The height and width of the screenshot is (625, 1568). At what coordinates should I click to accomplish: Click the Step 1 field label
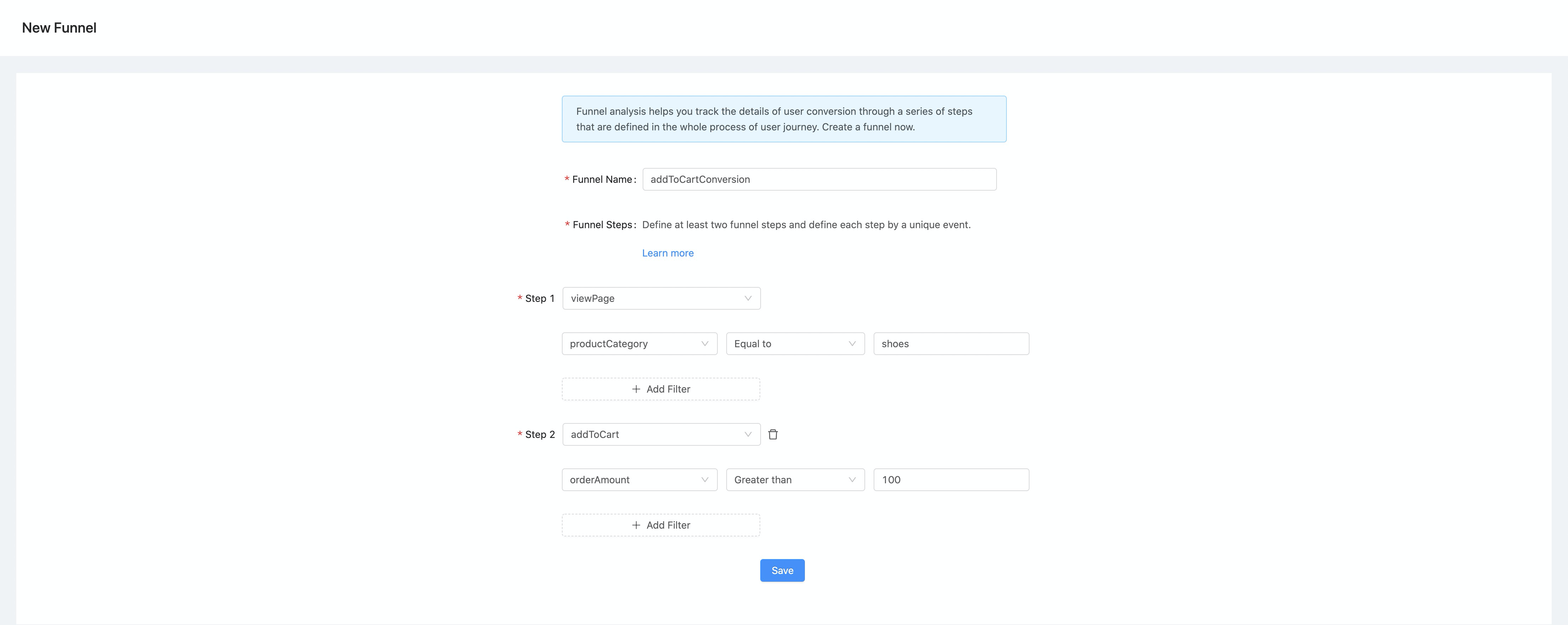tap(539, 298)
